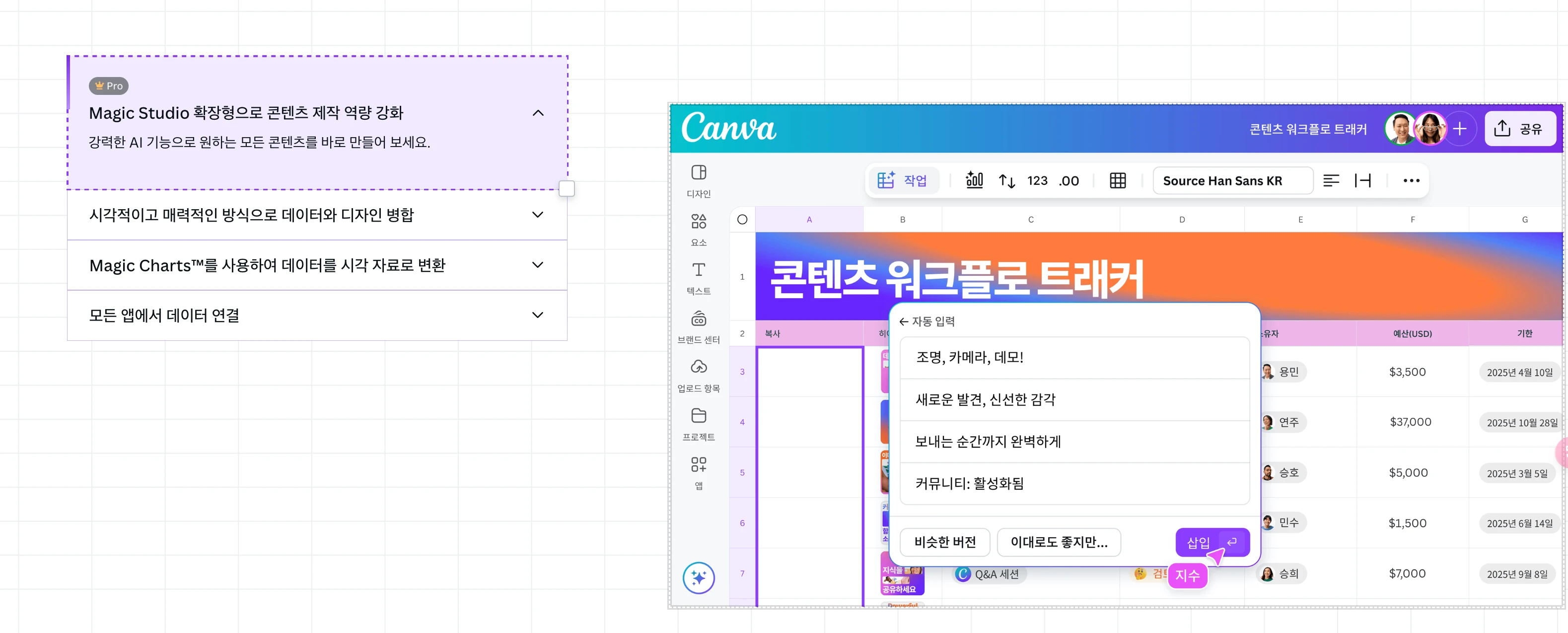Open the three-dot more options menu
This screenshot has height=633, width=1568.
pyautogui.click(x=1411, y=180)
